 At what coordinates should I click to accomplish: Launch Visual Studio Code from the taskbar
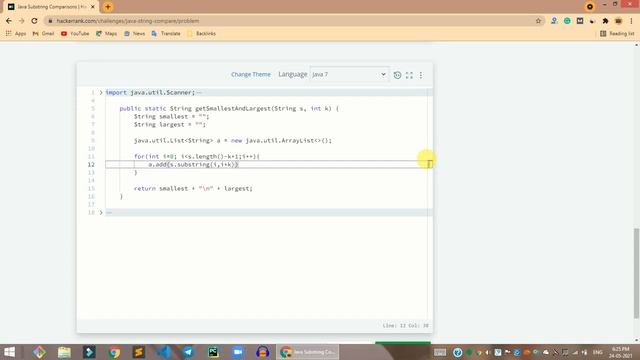pyautogui.click(x=164, y=352)
